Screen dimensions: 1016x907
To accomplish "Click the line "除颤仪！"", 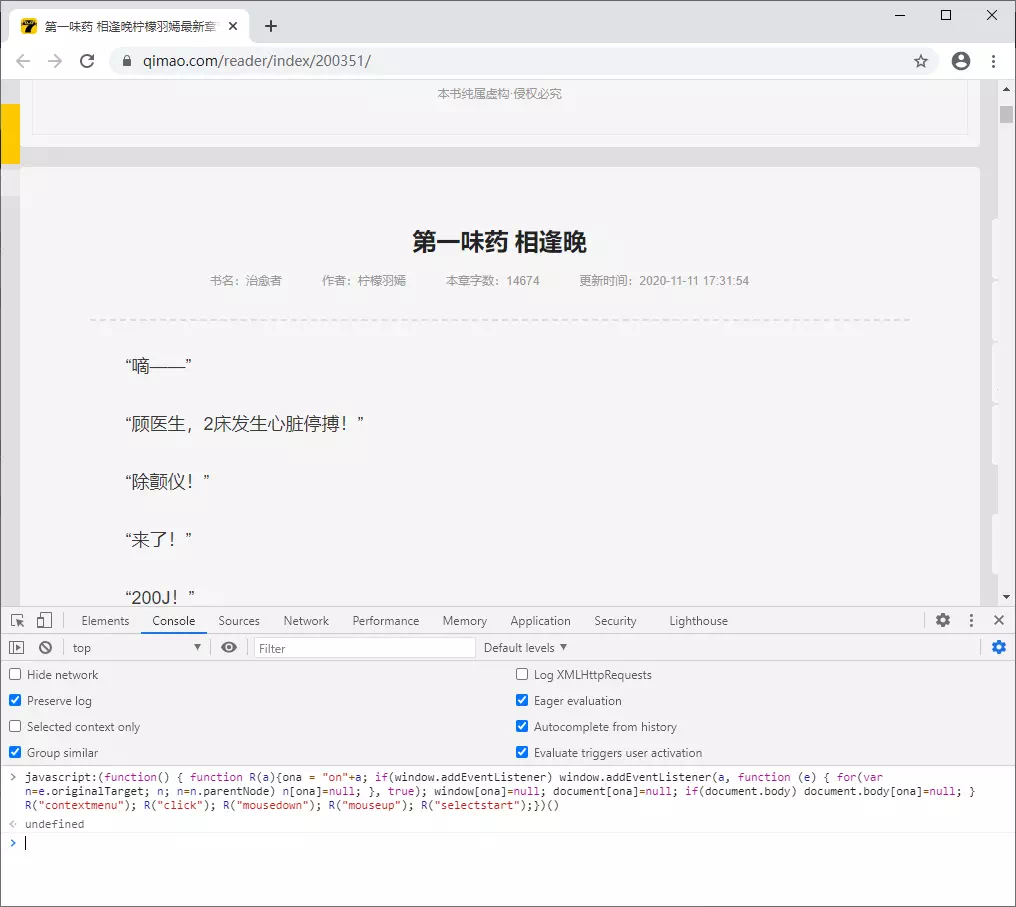I will click(167, 482).
